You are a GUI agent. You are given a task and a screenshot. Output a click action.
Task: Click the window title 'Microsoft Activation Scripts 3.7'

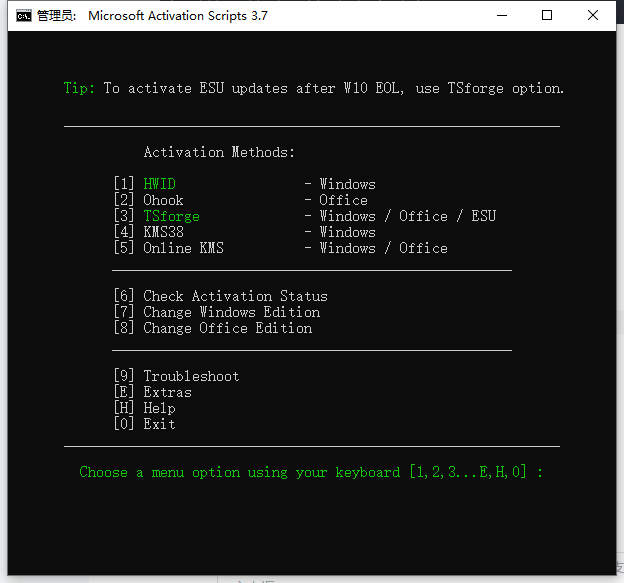178,16
